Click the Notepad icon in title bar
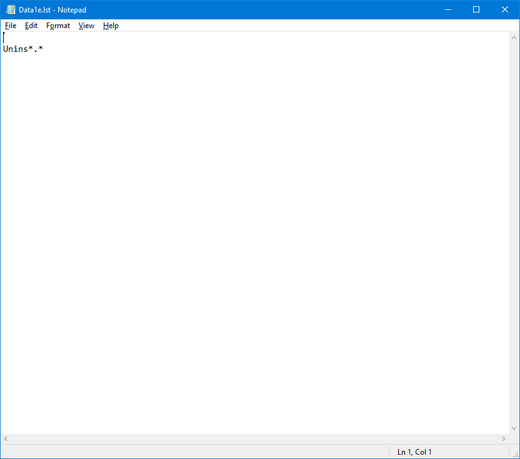 tap(11, 10)
